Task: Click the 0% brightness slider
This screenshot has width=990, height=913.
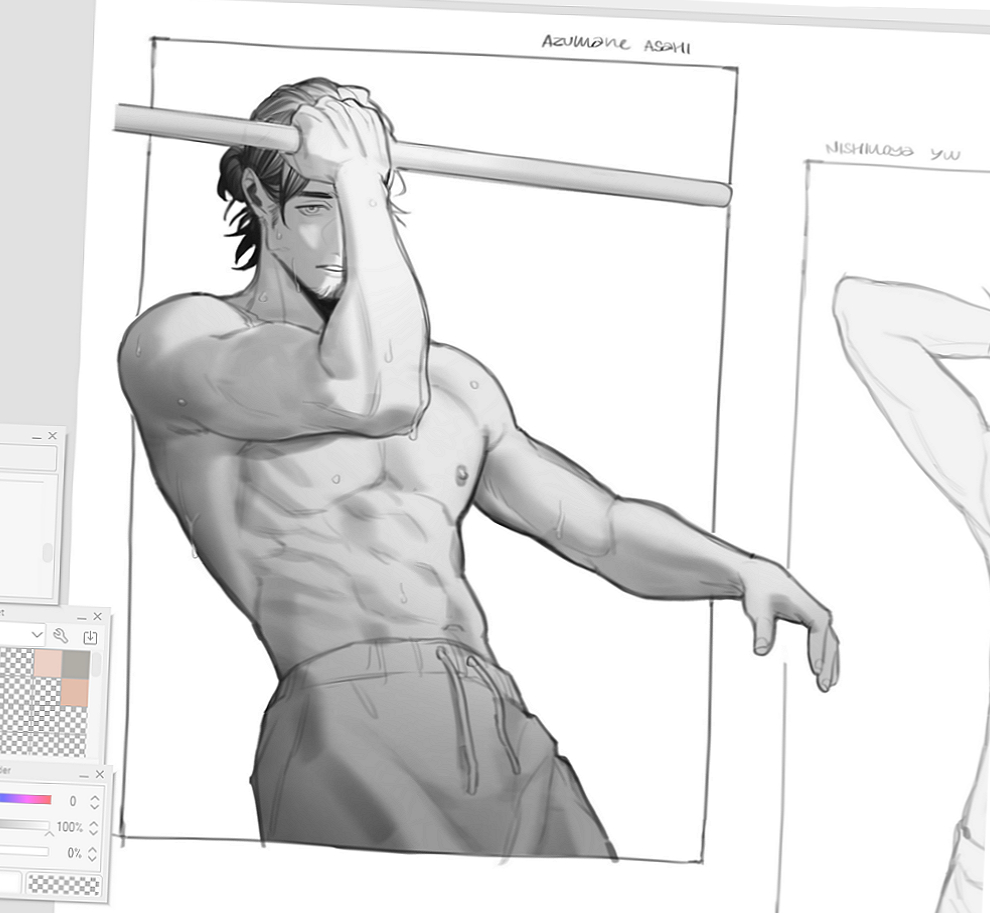Action: (x=24, y=851)
